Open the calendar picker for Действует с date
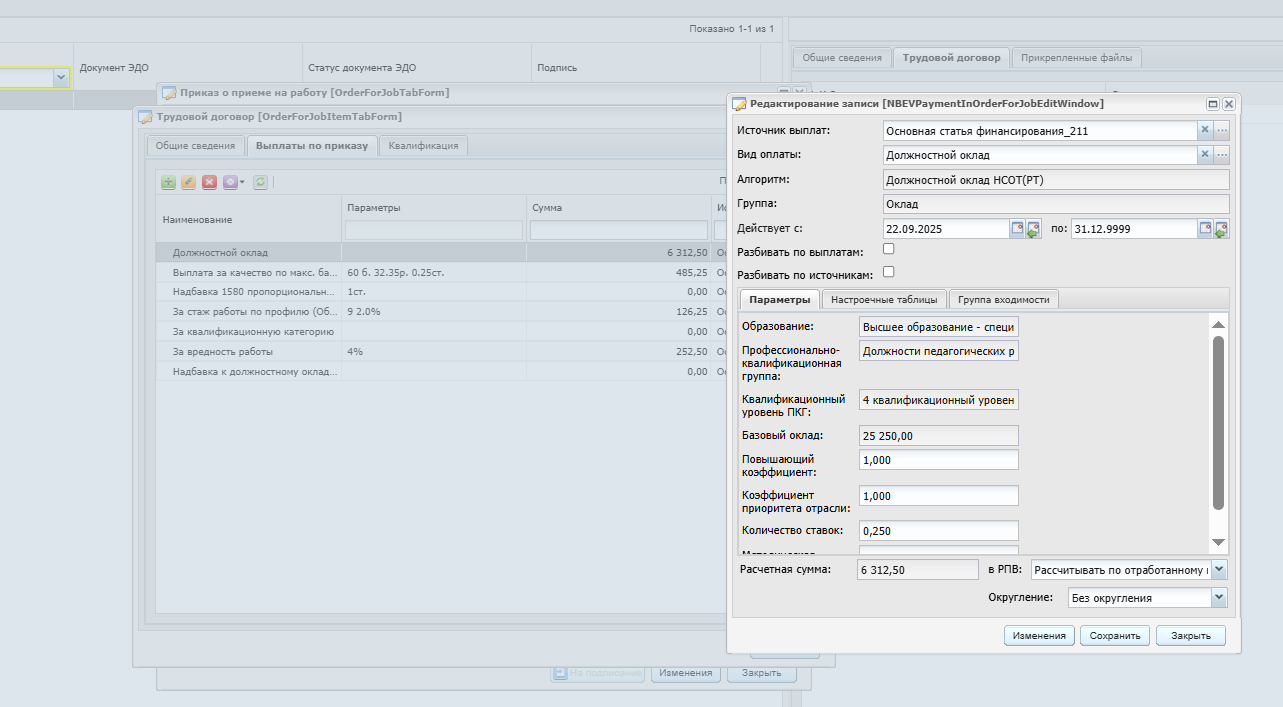 coord(1017,229)
